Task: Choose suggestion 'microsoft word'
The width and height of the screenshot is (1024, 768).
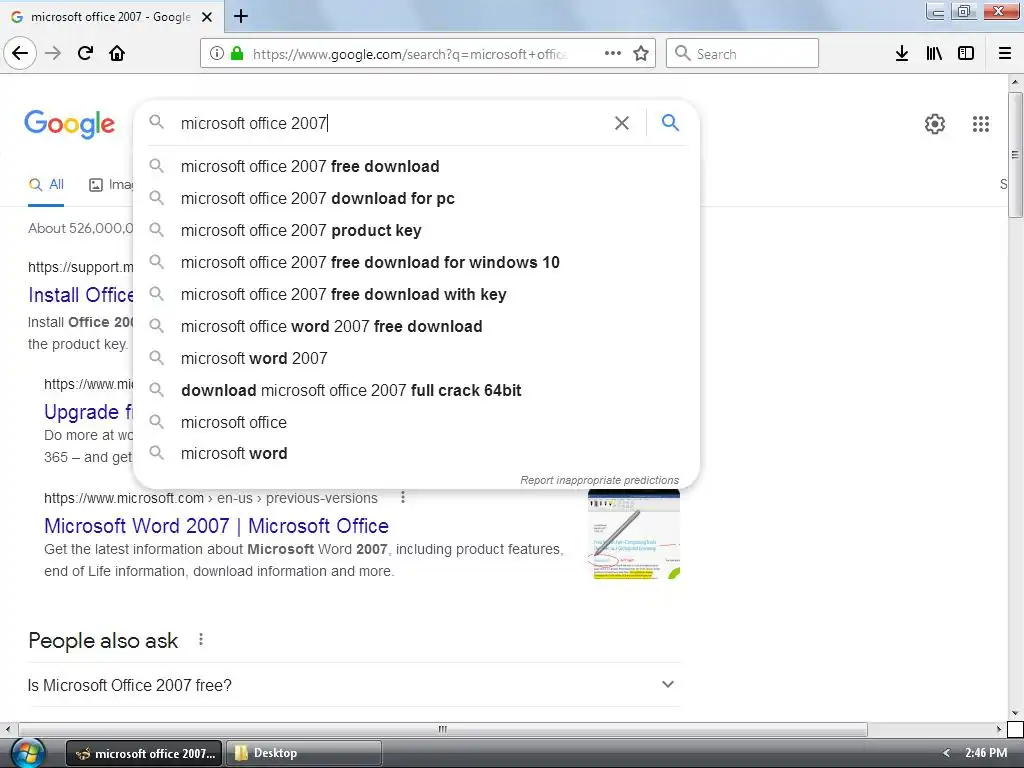Action: click(416, 453)
